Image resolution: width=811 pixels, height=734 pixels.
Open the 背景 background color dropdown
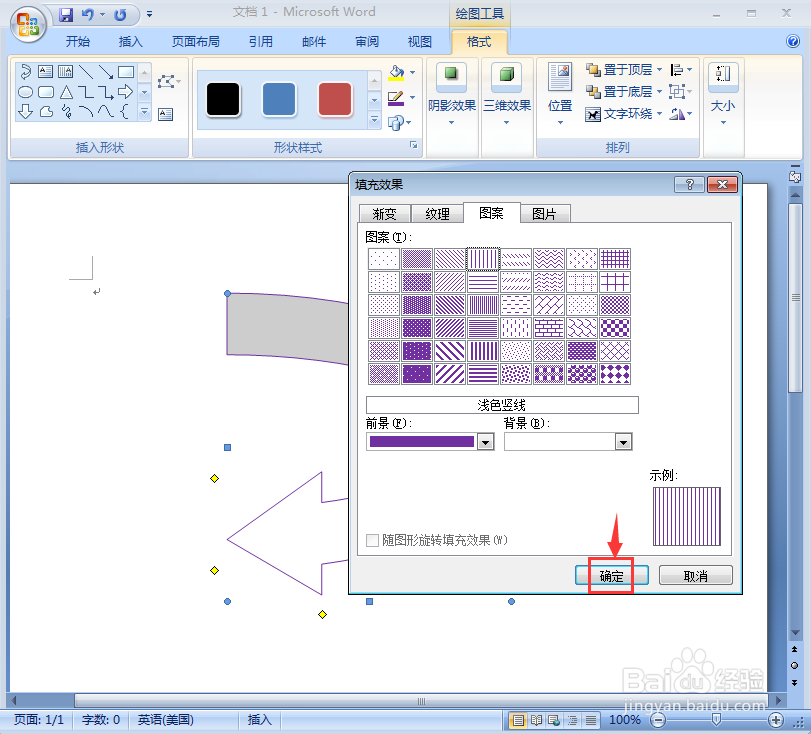click(x=623, y=442)
